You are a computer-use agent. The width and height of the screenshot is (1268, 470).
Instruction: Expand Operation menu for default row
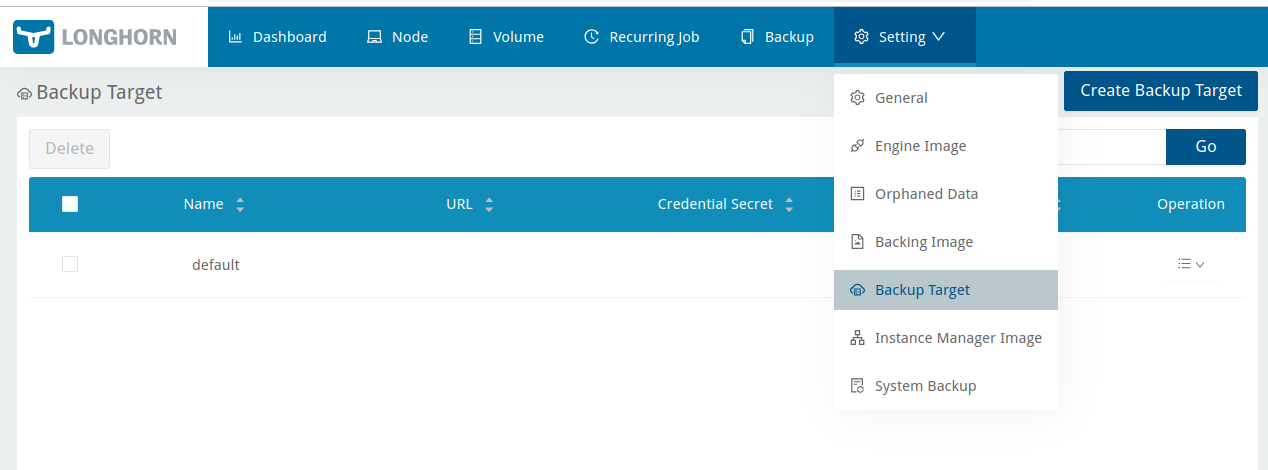tap(1190, 264)
